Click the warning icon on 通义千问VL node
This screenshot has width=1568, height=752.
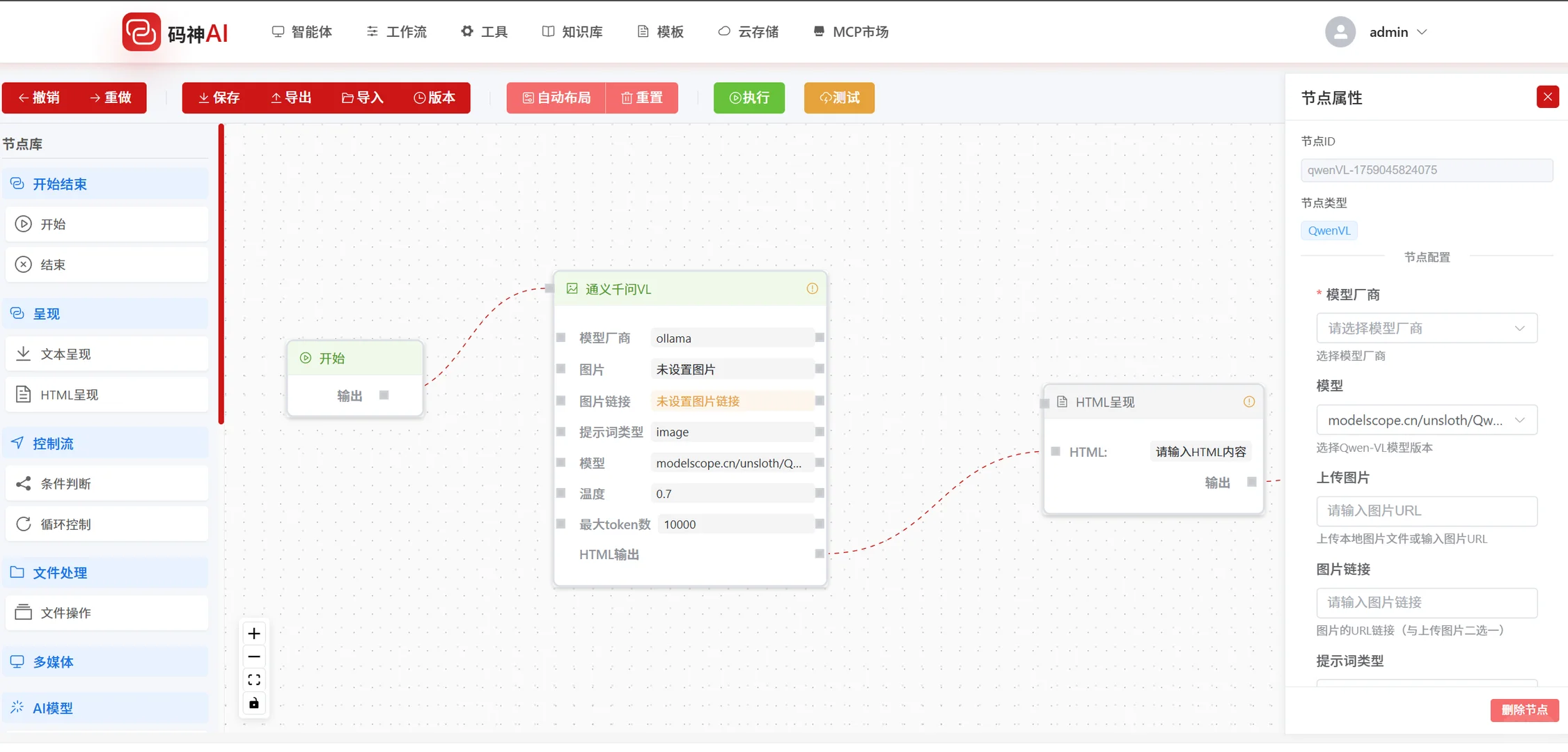click(812, 288)
